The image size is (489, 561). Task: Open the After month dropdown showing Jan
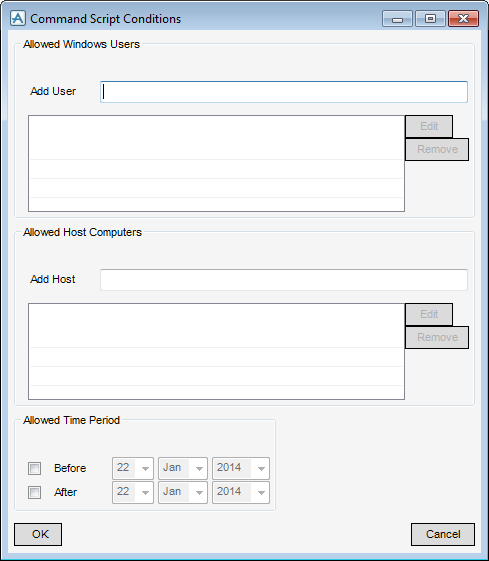pos(183,492)
